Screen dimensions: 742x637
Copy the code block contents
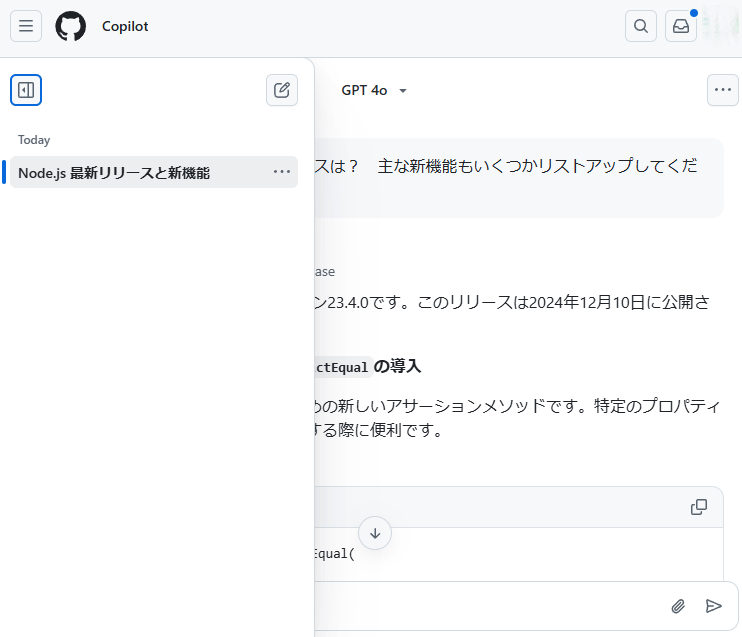tap(699, 507)
